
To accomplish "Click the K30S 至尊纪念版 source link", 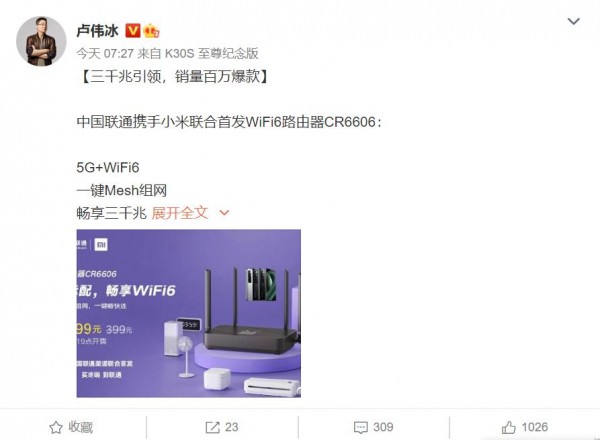I will pyautogui.click(x=212, y=53).
